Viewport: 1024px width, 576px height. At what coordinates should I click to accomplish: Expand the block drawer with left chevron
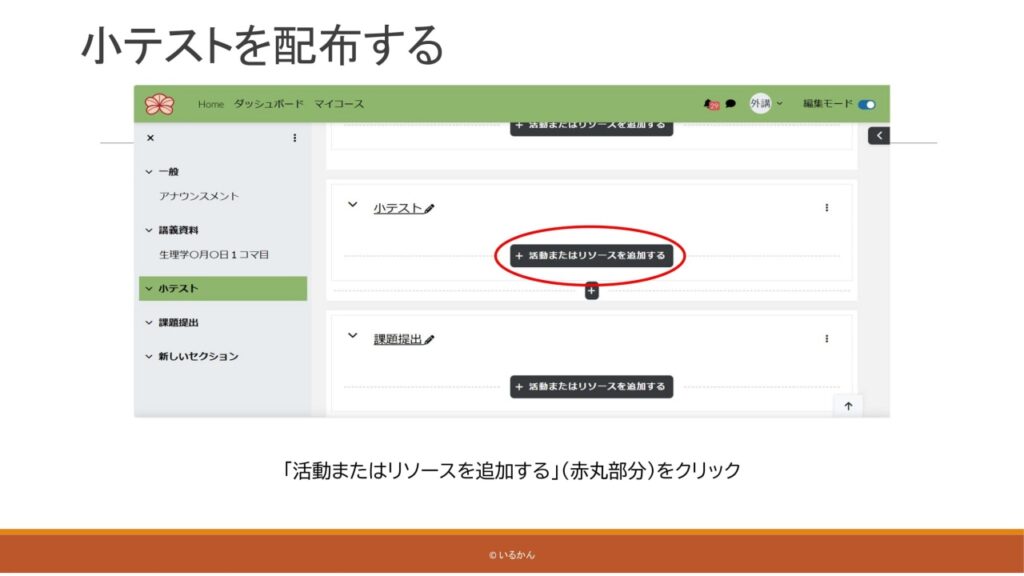coord(878,136)
